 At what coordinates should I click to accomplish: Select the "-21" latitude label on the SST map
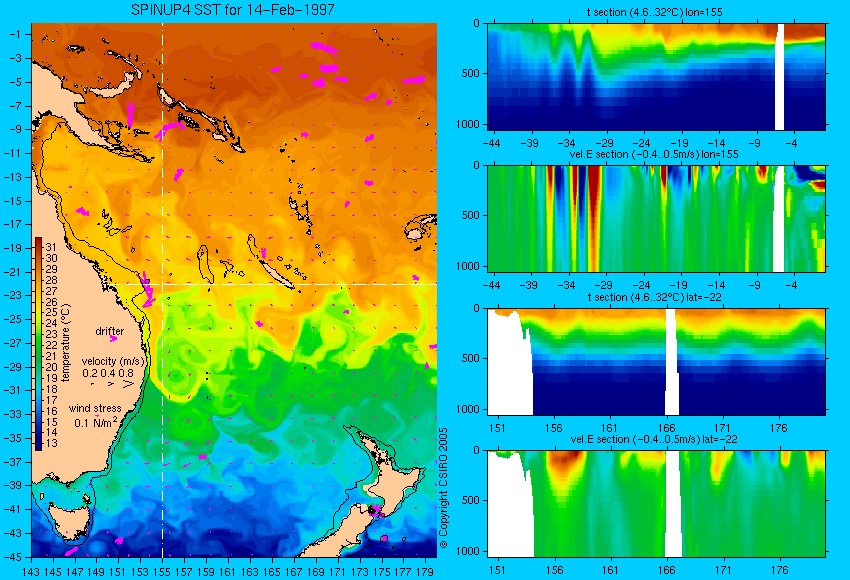point(13,272)
